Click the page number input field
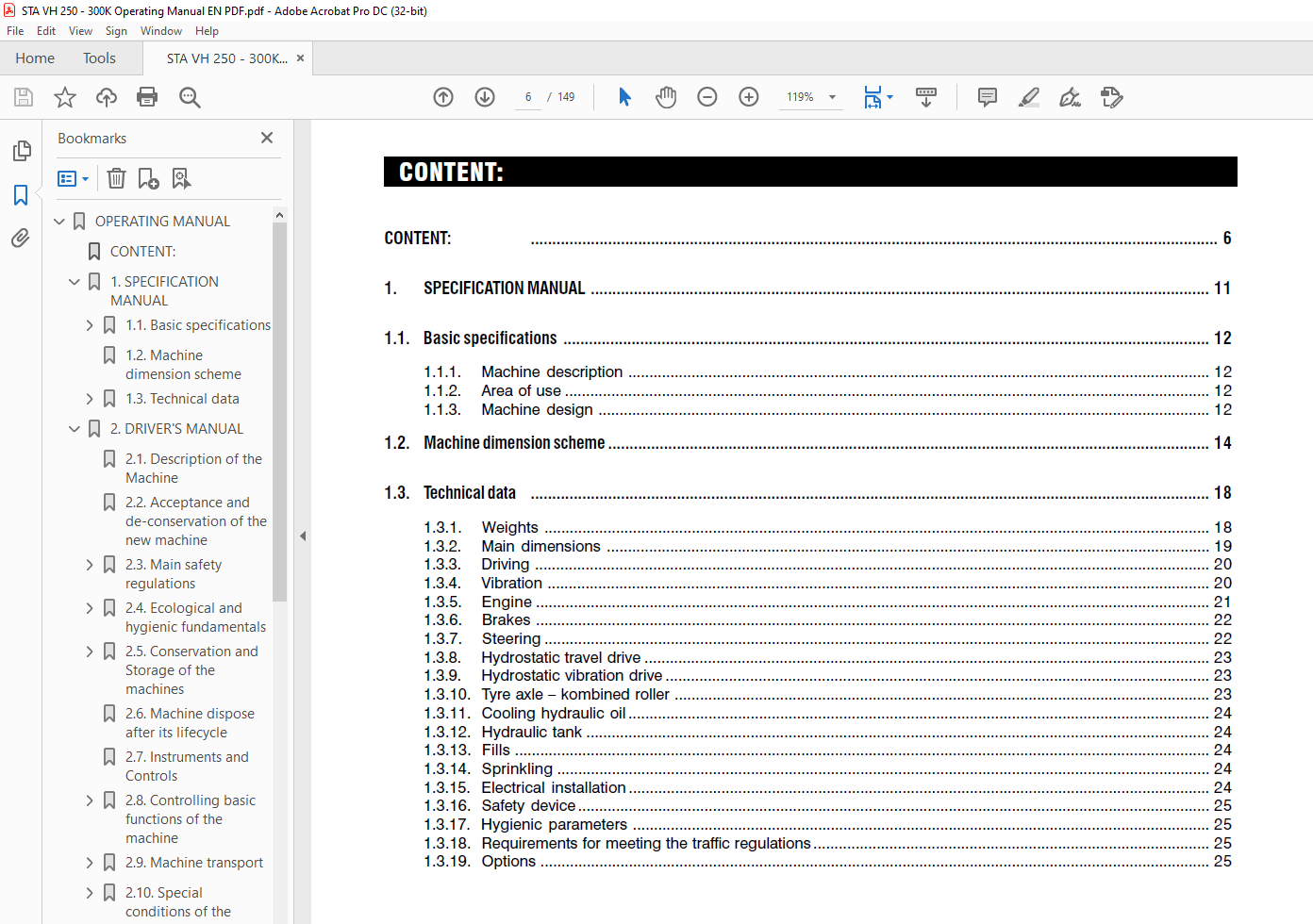 [x=528, y=97]
